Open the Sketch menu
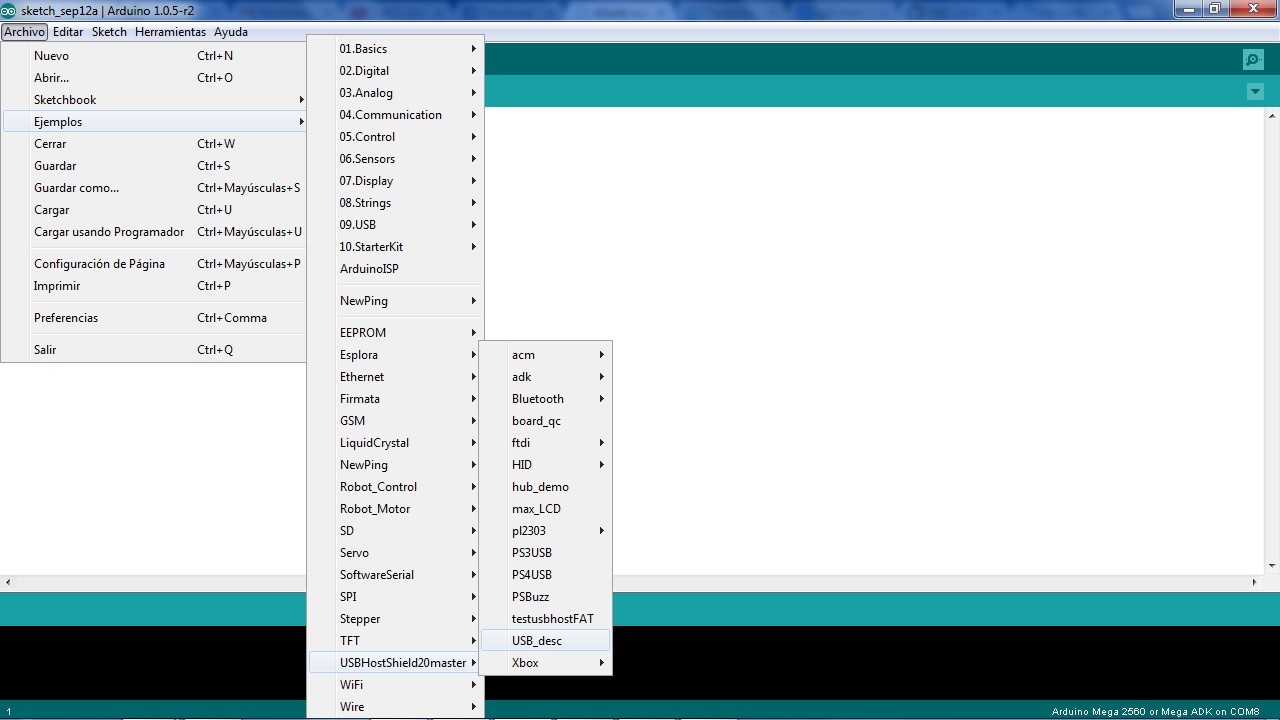Image resolution: width=1280 pixels, height=720 pixels. (x=109, y=32)
